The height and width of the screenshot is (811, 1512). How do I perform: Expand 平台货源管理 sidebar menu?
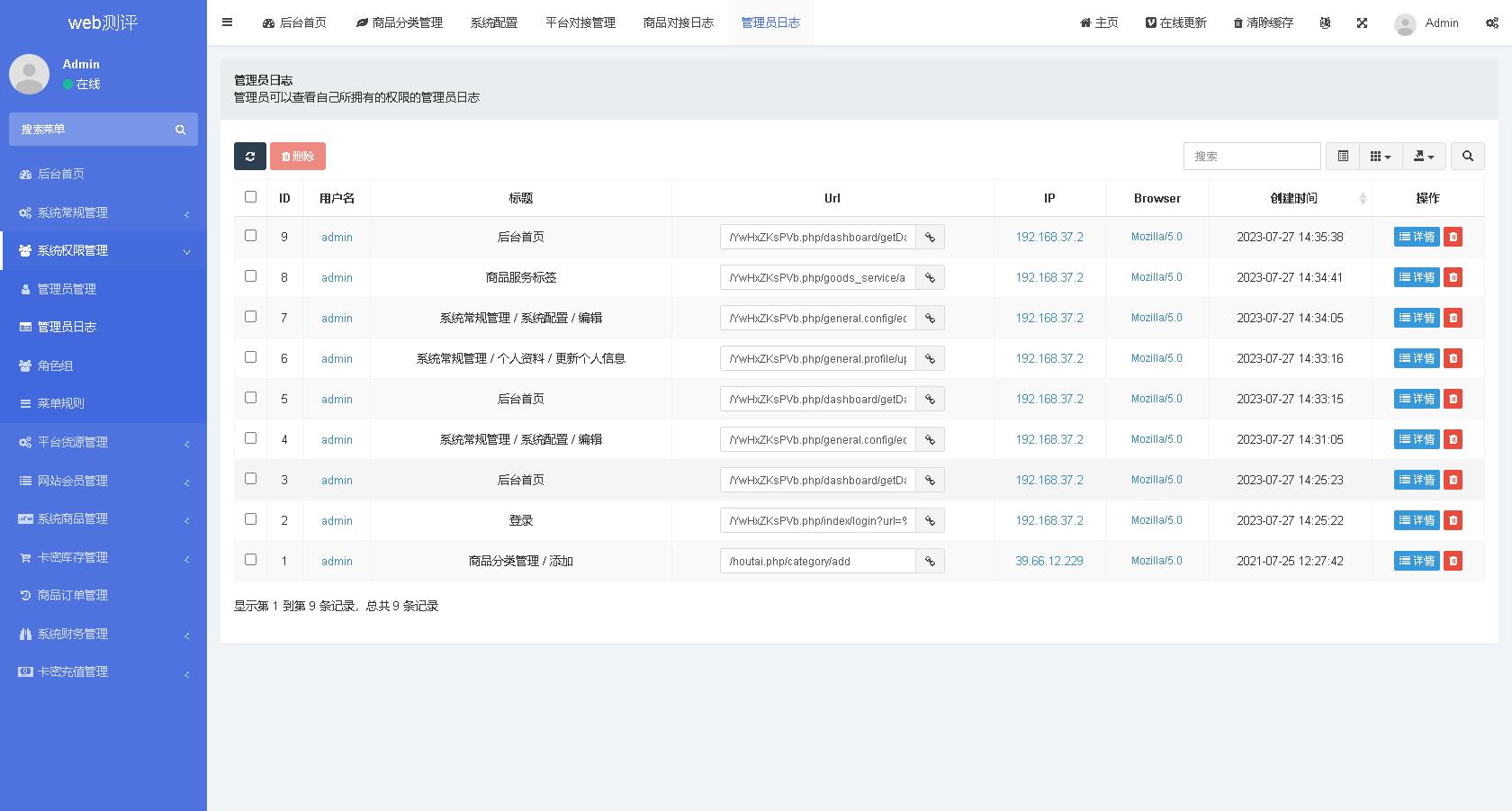[x=103, y=442]
